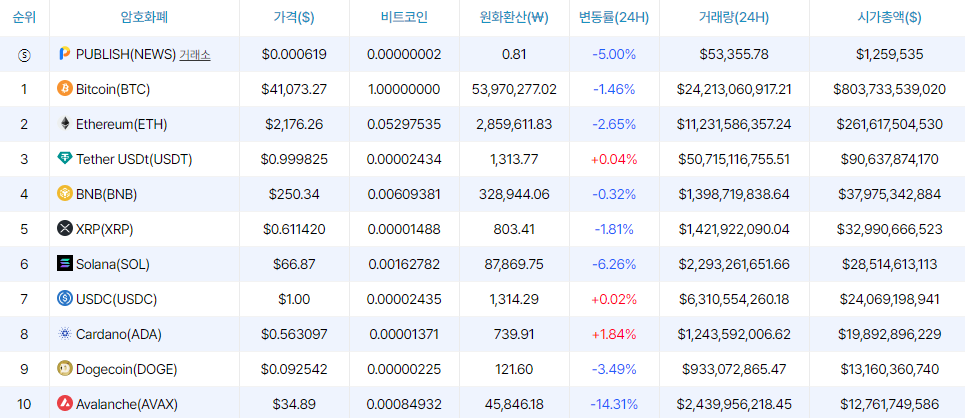
Task: Click the USDC blue logo icon
Action: 65,299
